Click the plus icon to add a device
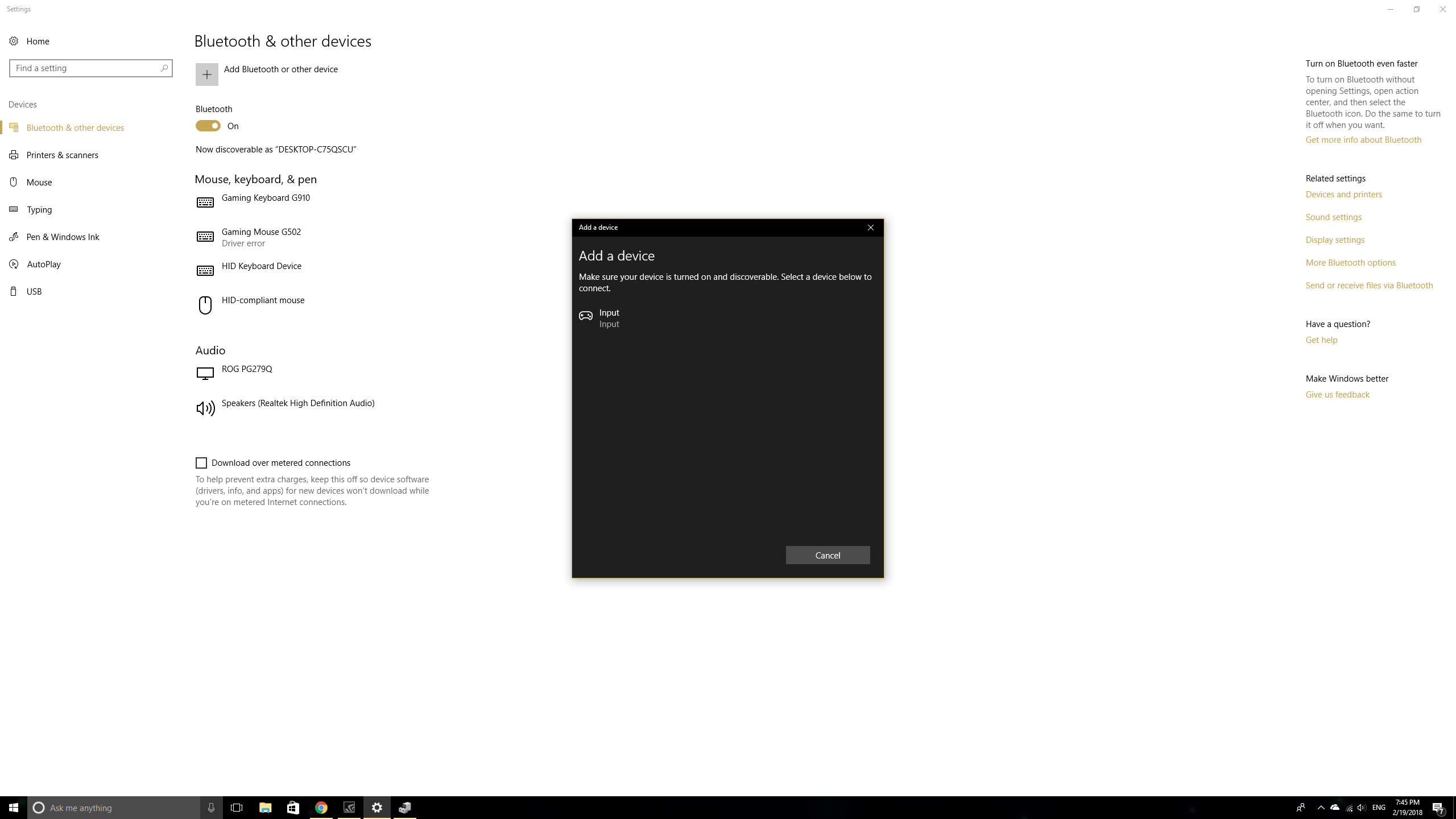This screenshot has height=819, width=1456. click(x=206, y=75)
